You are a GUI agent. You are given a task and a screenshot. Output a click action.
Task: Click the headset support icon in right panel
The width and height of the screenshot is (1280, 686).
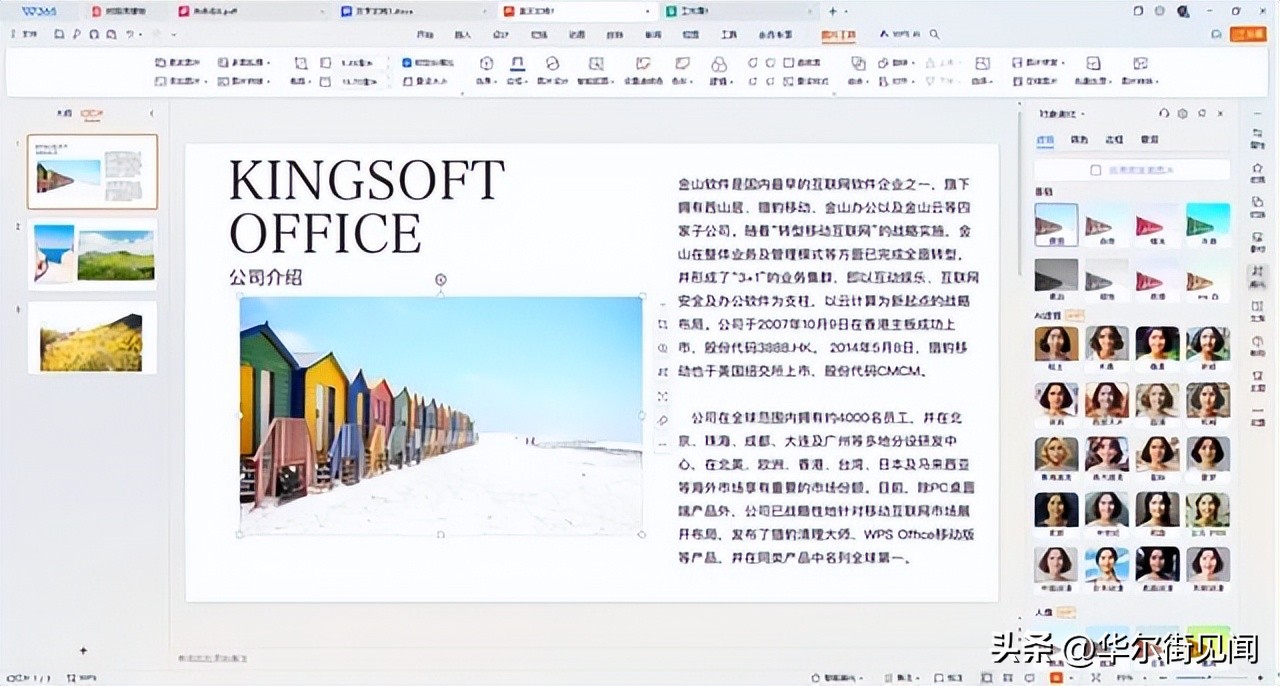coord(1164,114)
